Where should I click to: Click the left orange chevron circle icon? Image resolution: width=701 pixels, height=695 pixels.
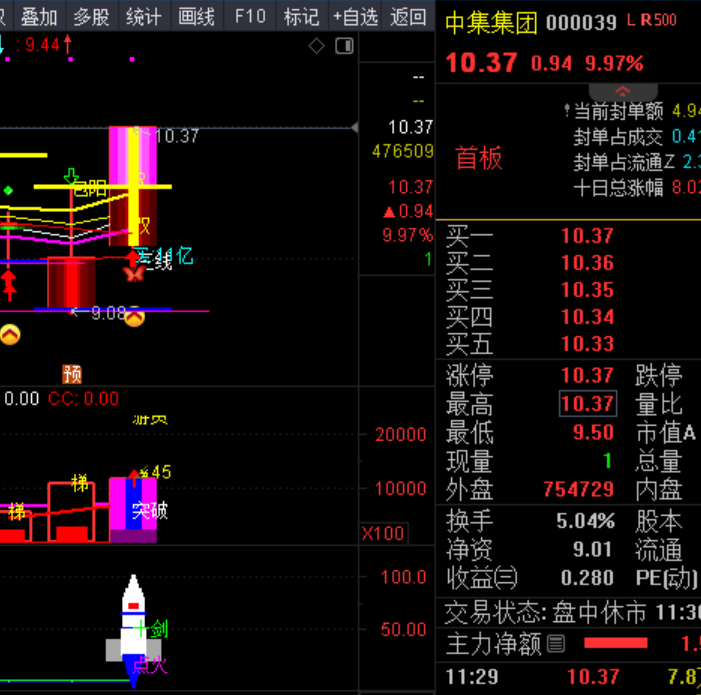(9, 335)
